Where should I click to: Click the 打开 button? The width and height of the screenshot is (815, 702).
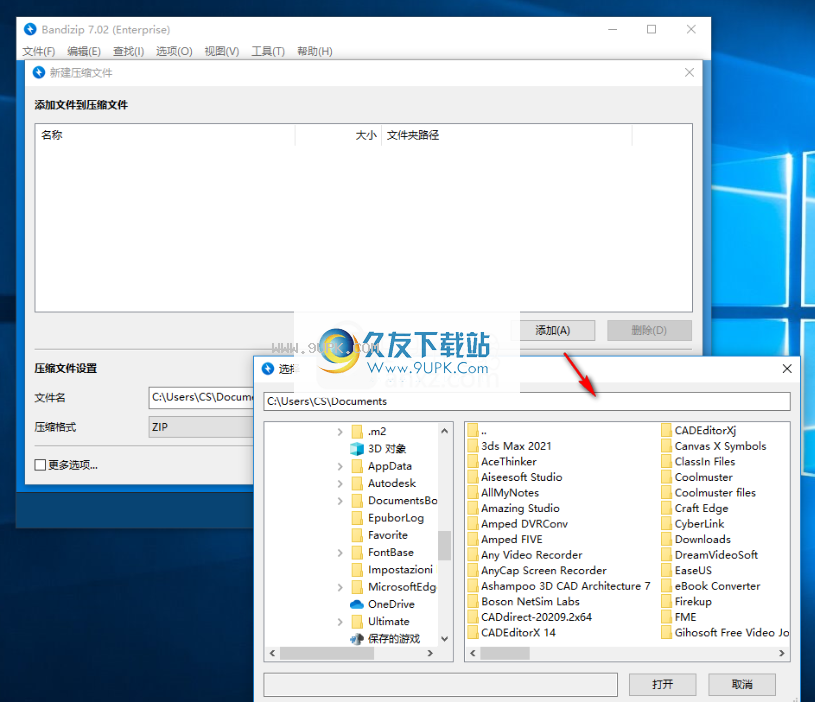662,684
